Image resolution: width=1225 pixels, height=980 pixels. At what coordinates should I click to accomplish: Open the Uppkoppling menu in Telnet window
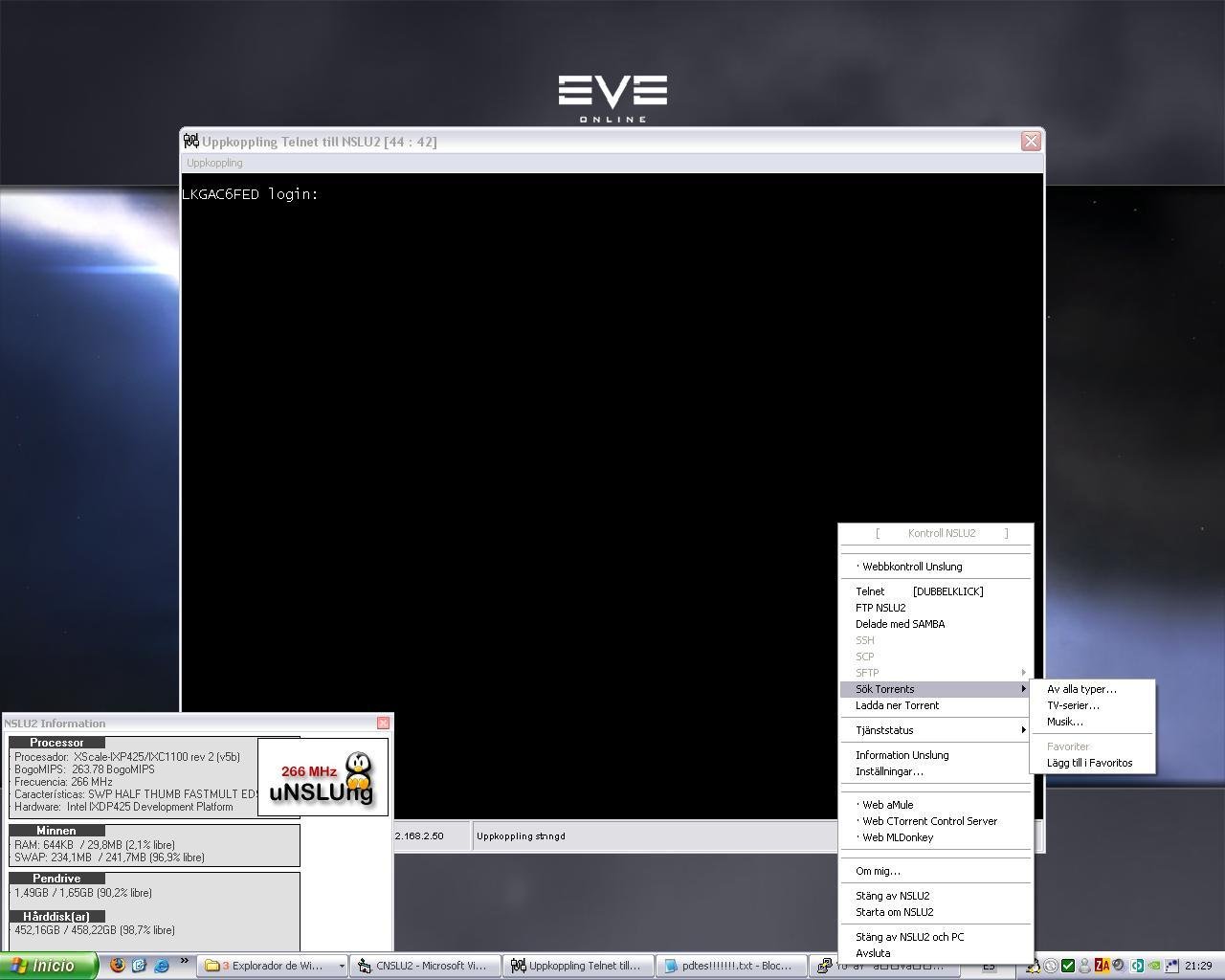(214, 163)
